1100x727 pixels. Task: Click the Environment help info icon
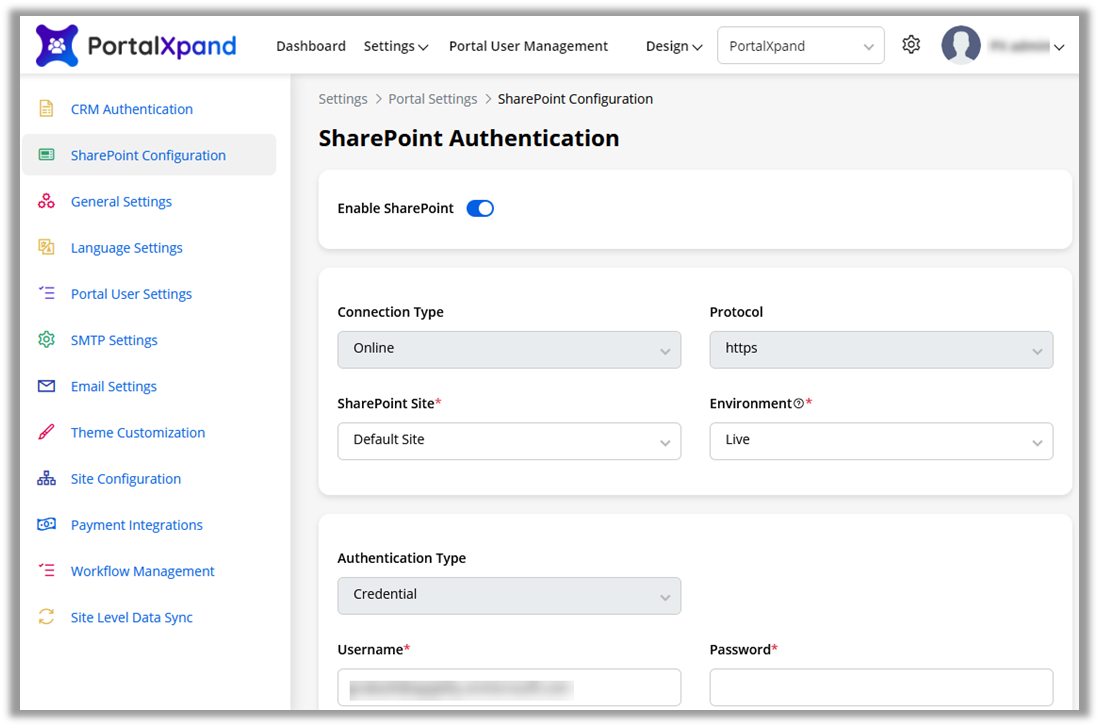tap(798, 404)
